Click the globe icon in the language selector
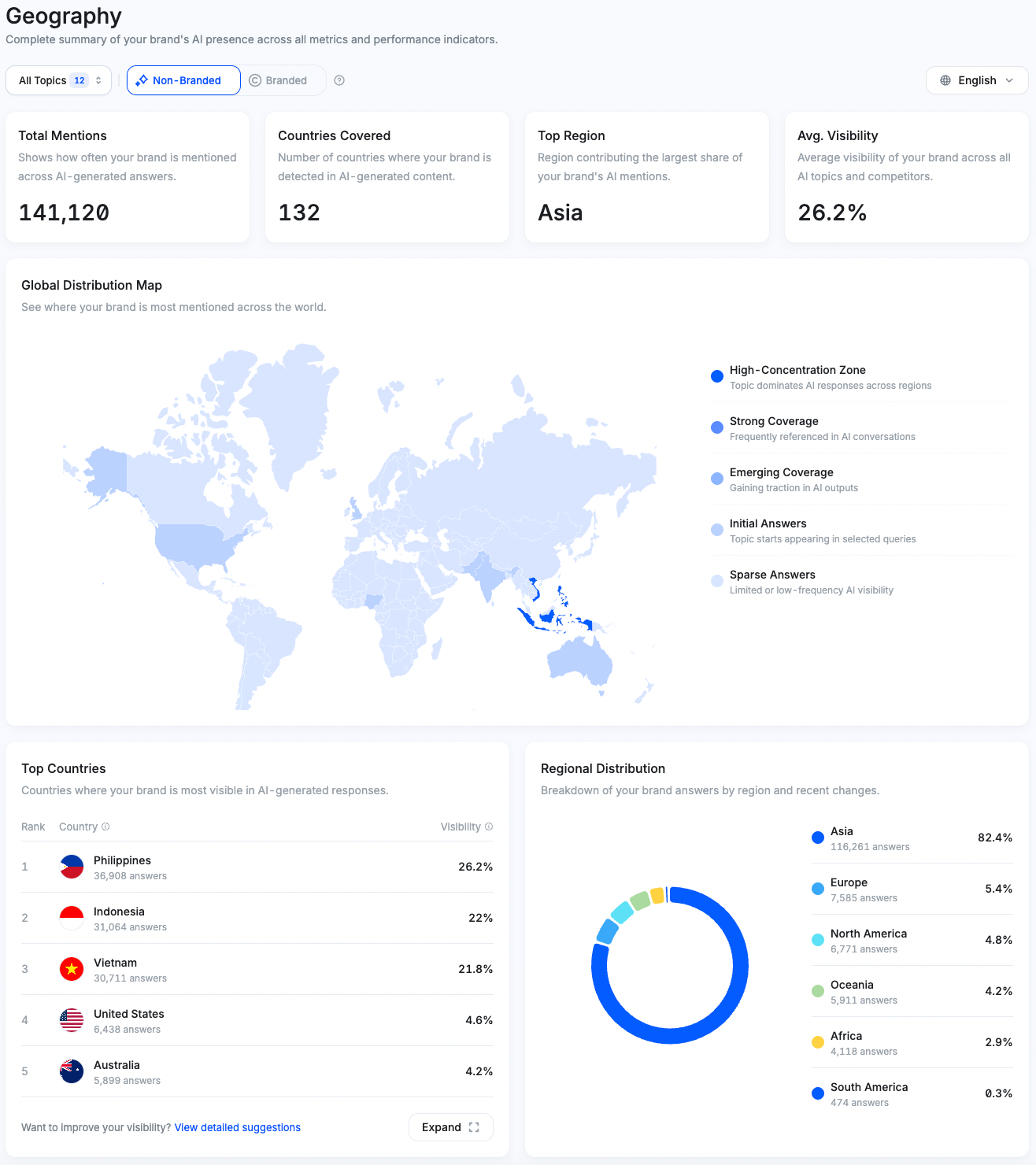The image size is (1036, 1165). click(946, 80)
